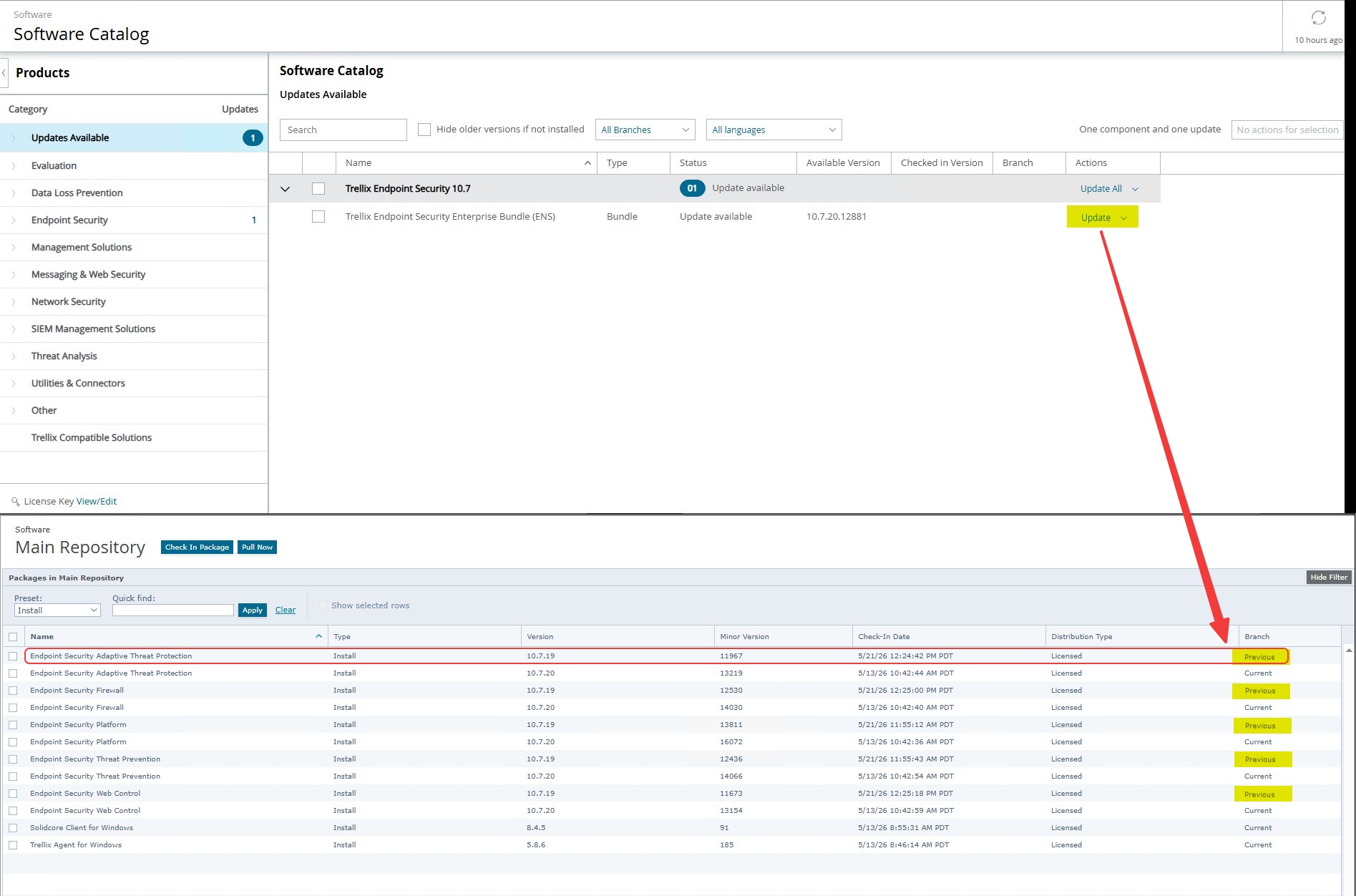
Task: Collapse the Trellix Endpoint Security 10.7 group
Action: click(x=285, y=189)
